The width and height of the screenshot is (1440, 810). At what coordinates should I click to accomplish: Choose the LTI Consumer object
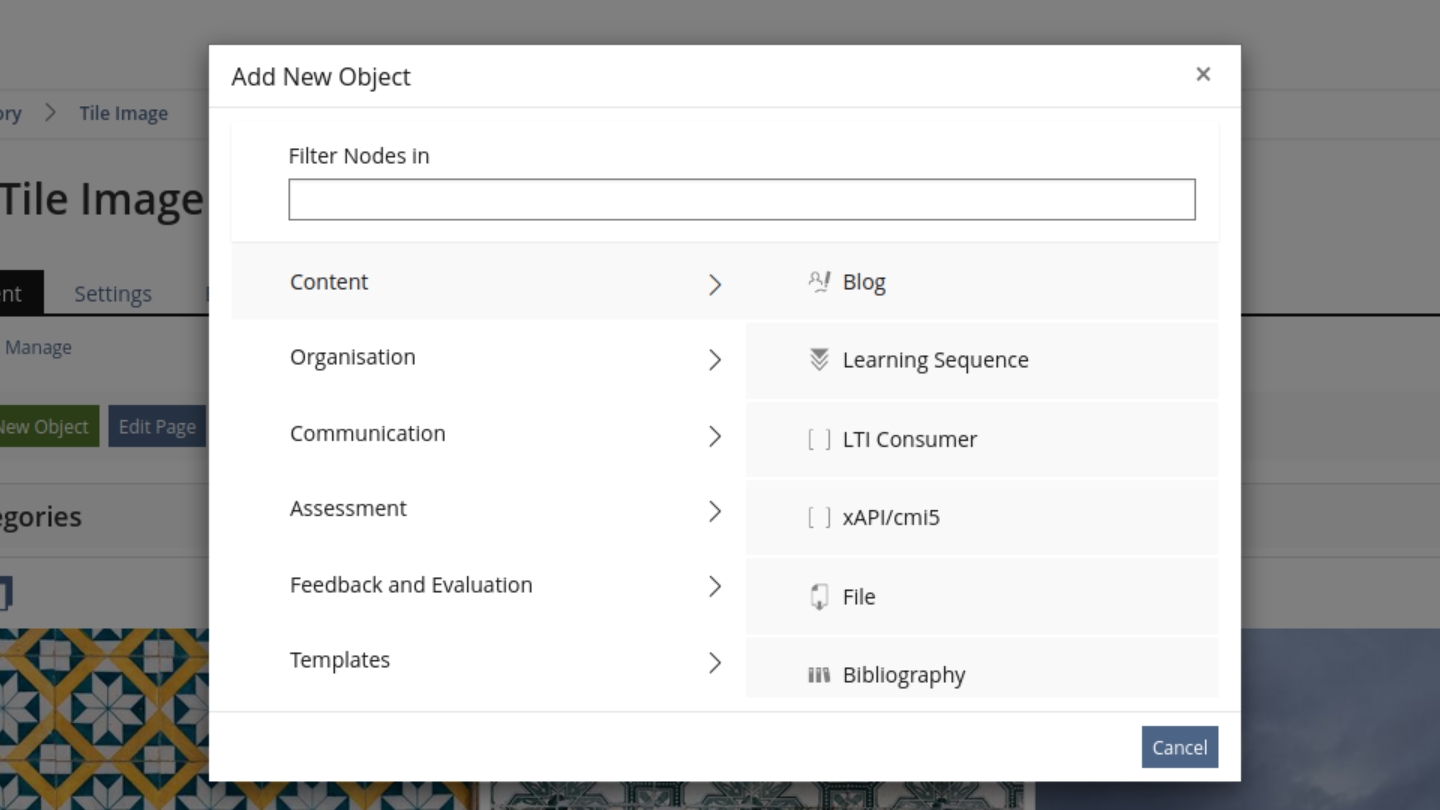[910, 439]
